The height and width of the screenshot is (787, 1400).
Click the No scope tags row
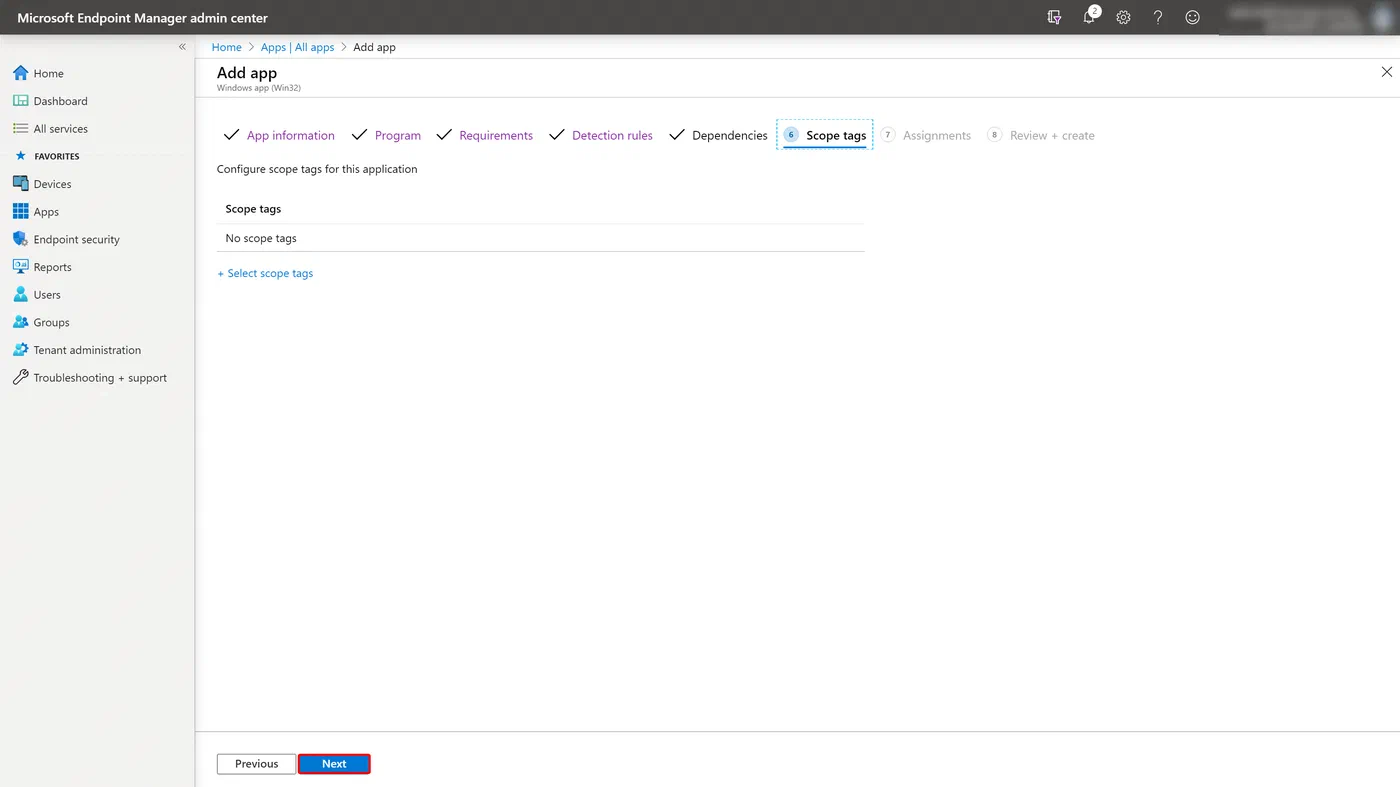click(x=540, y=238)
